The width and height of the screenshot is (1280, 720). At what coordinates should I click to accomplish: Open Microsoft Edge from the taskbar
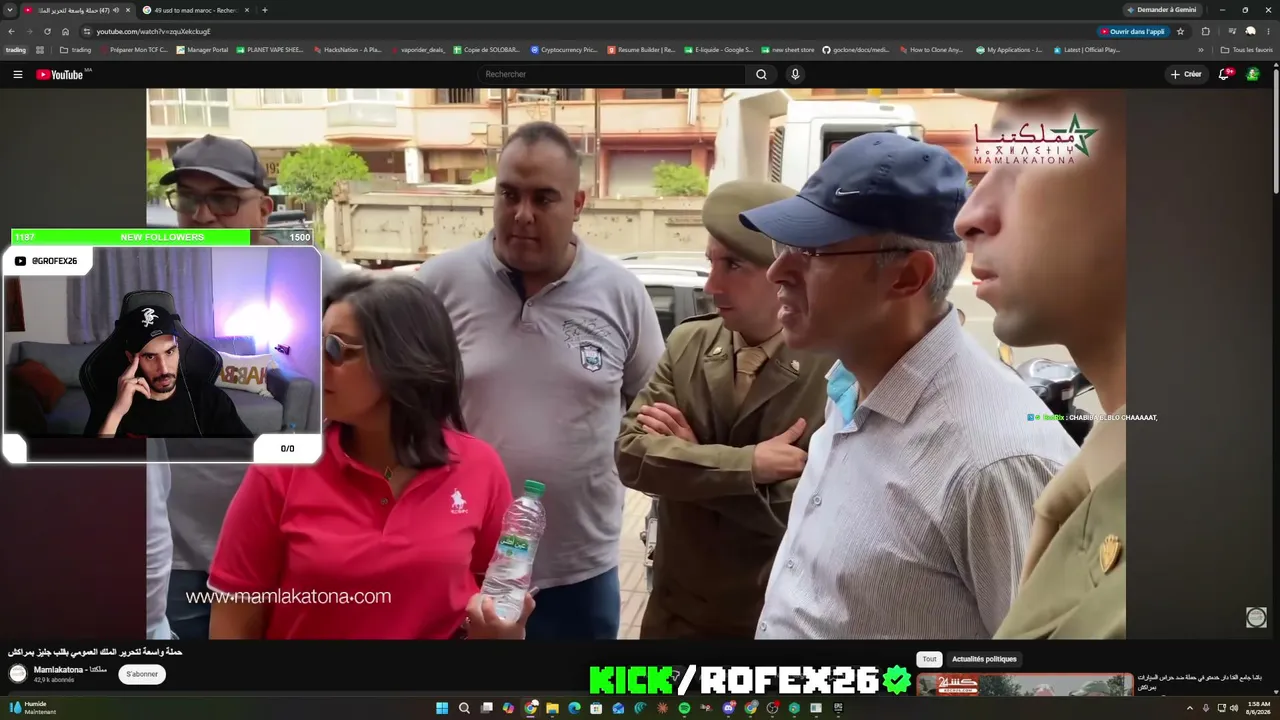[574, 708]
